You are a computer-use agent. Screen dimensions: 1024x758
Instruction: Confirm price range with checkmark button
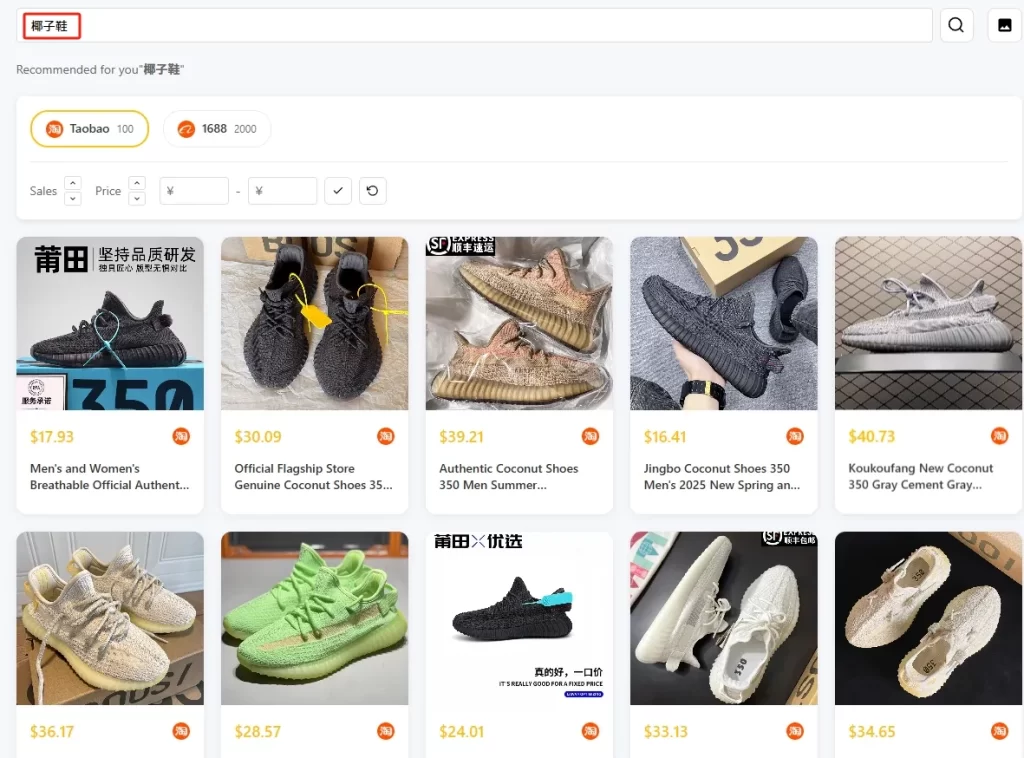[x=338, y=191]
